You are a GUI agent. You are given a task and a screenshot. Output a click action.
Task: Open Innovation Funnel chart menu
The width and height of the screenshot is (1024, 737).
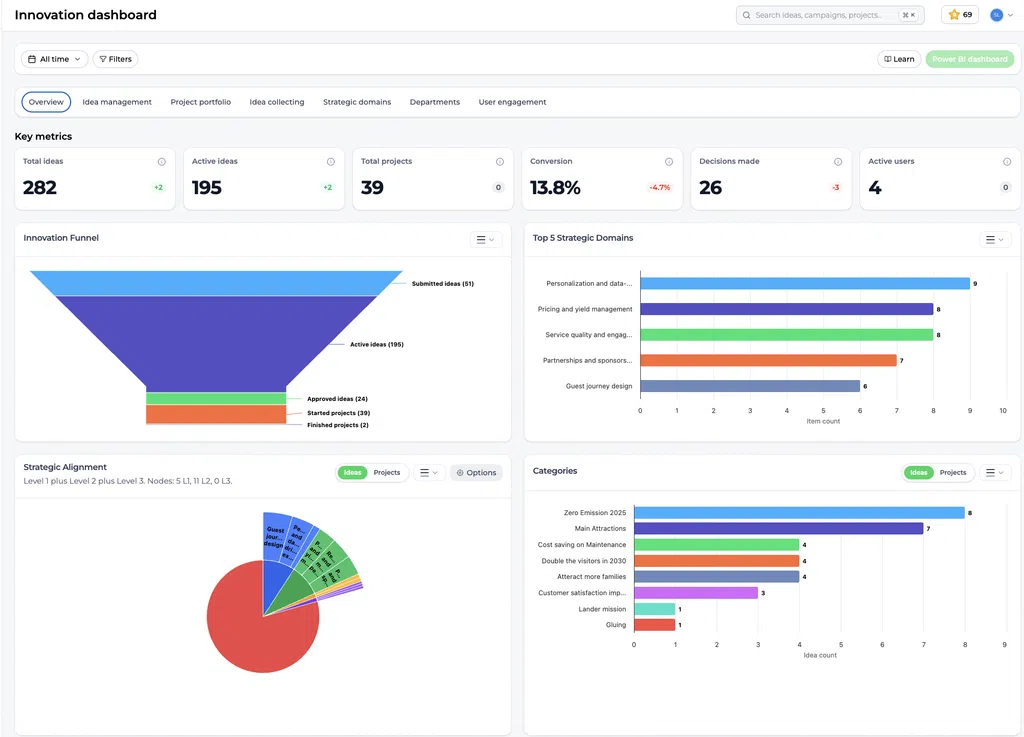tap(485, 240)
